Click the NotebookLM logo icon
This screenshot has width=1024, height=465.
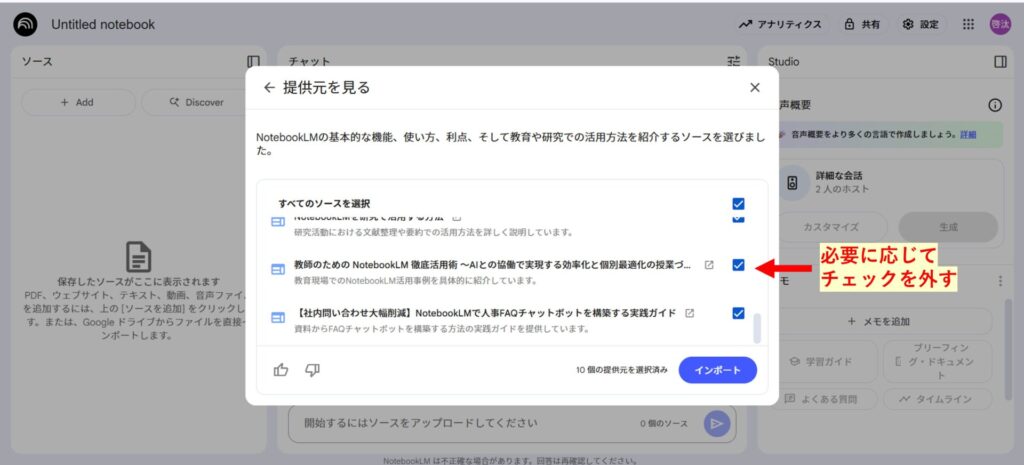pos(25,24)
